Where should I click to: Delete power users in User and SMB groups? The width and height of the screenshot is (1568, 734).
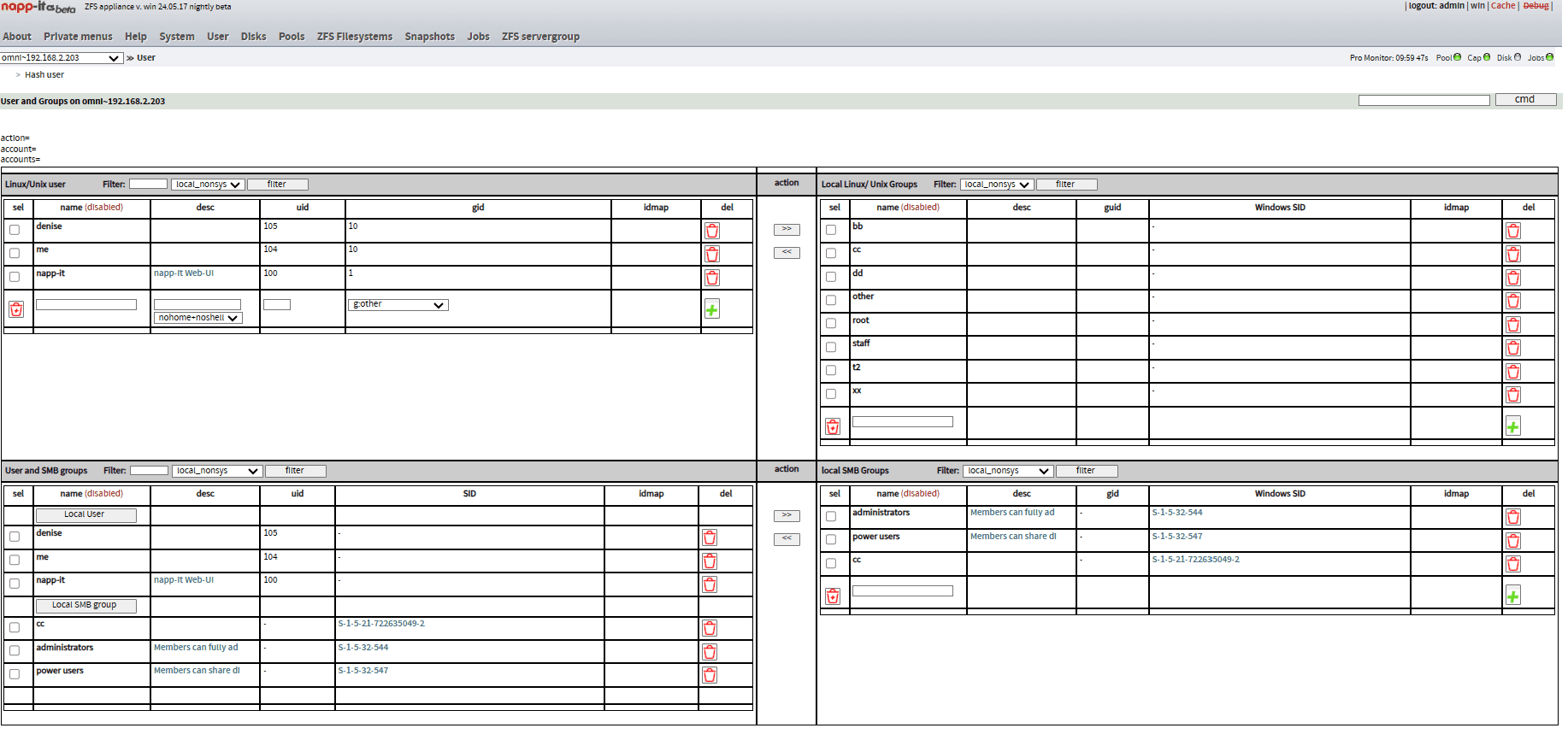point(710,675)
